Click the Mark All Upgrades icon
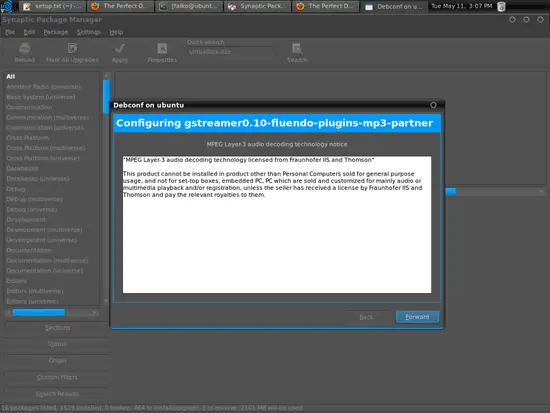Screen dimensions: 550x413 click(x=72, y=48)
